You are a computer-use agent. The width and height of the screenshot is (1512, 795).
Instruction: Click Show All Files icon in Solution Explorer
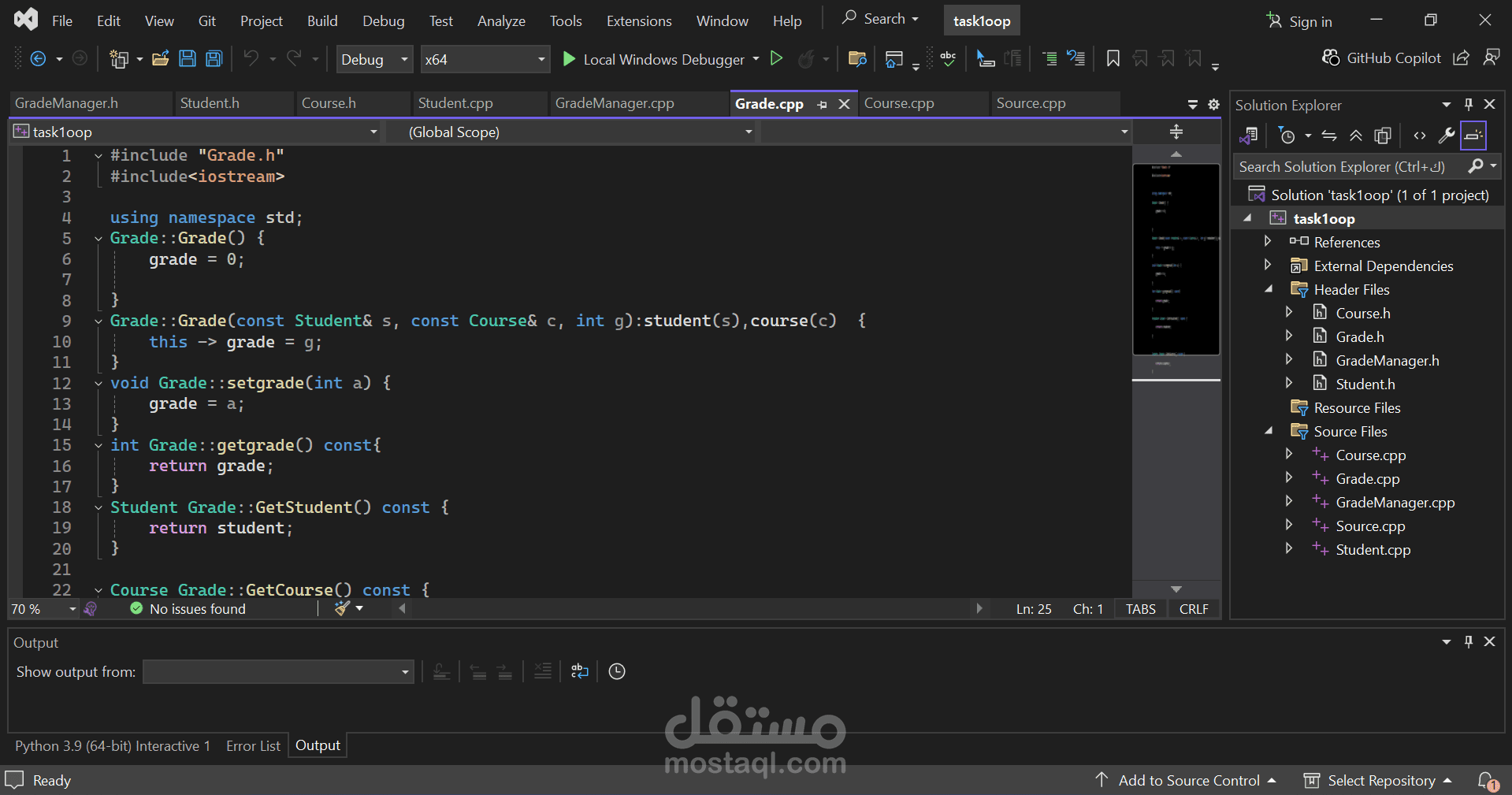(x=1383, y=136)
